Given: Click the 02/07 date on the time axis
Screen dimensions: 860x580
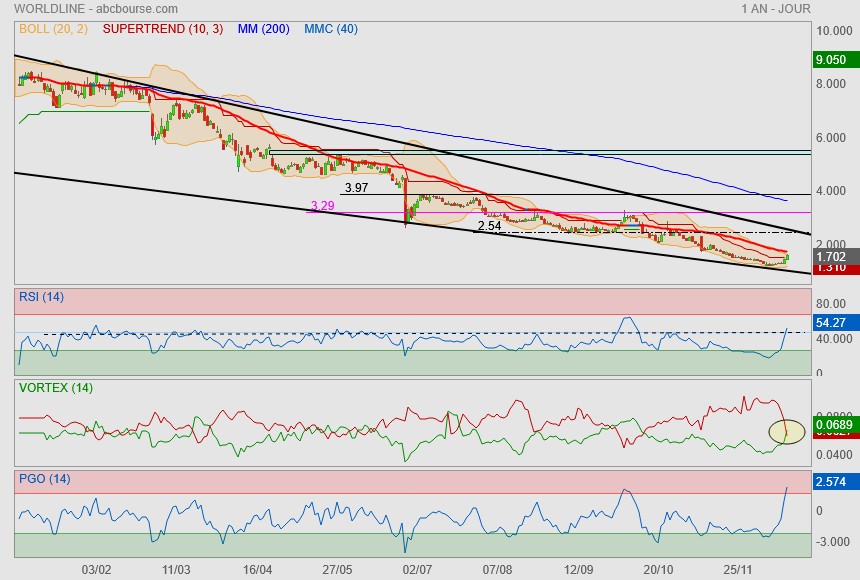Looking at the screenshot, I should (x=416, y=569).
